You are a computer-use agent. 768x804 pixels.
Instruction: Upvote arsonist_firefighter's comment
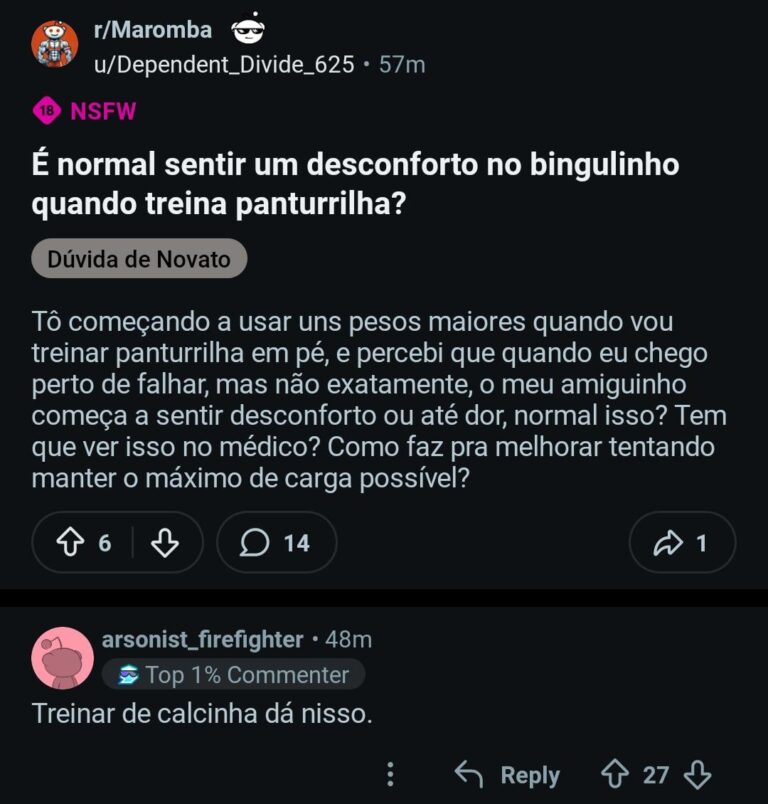pyautogui.click(x=614, y=774)
